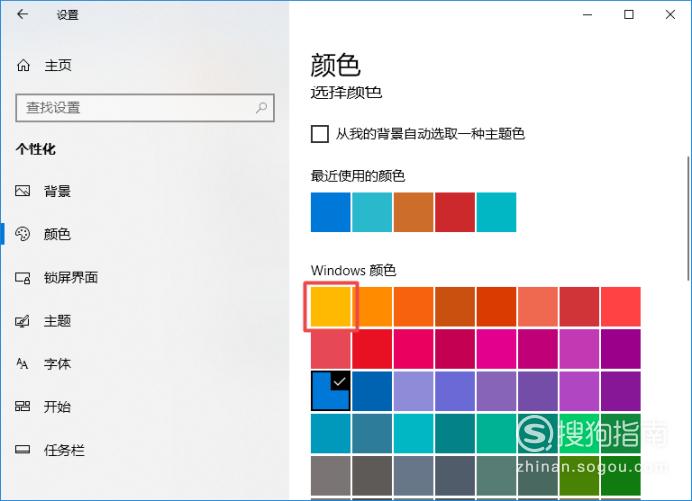Select the seventh swatch, light orchid, second Windows row
Screen dimensions: 692x501
click(579, 349)
